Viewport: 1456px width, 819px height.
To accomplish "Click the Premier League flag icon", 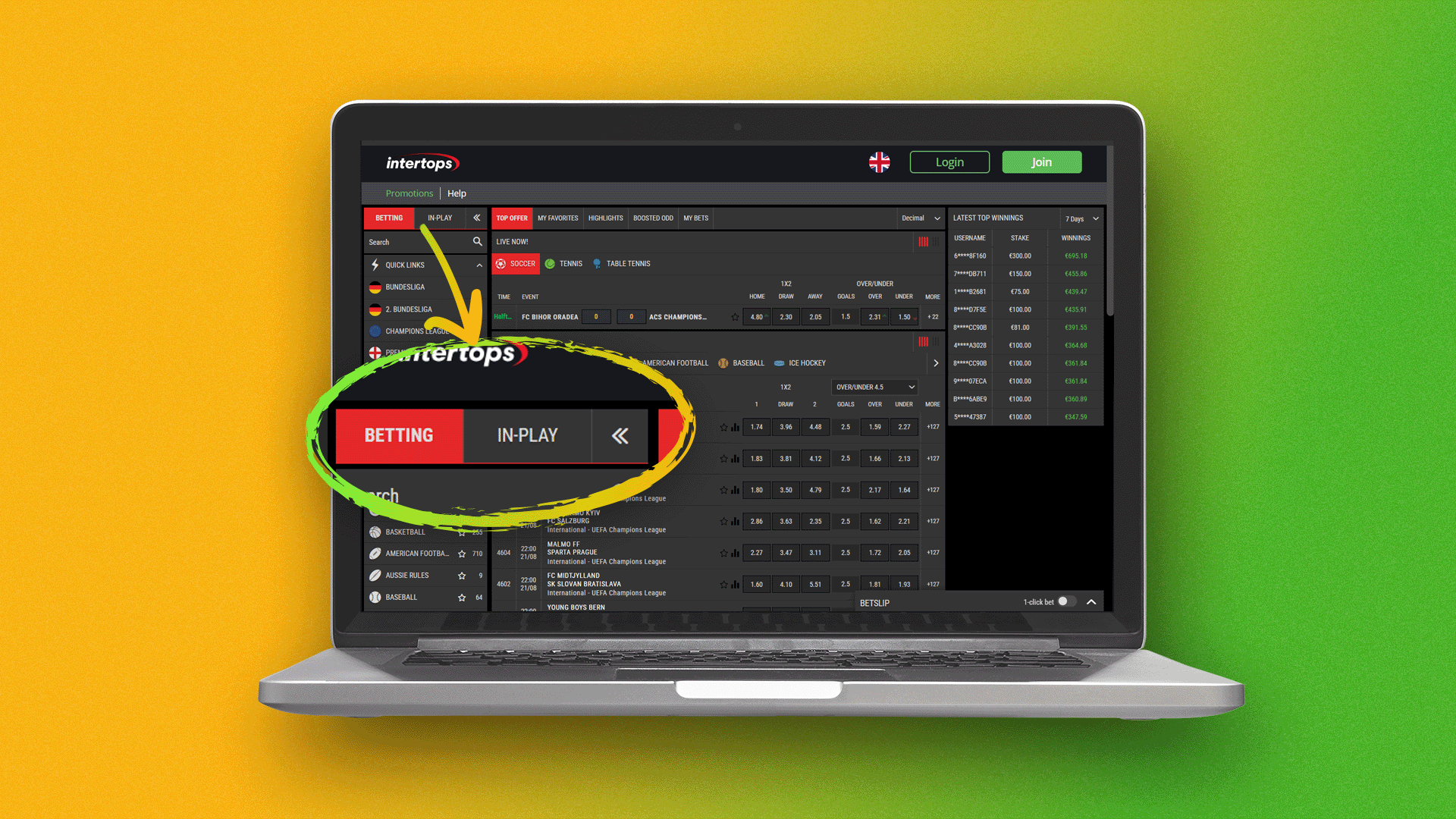I will [378, 350].
